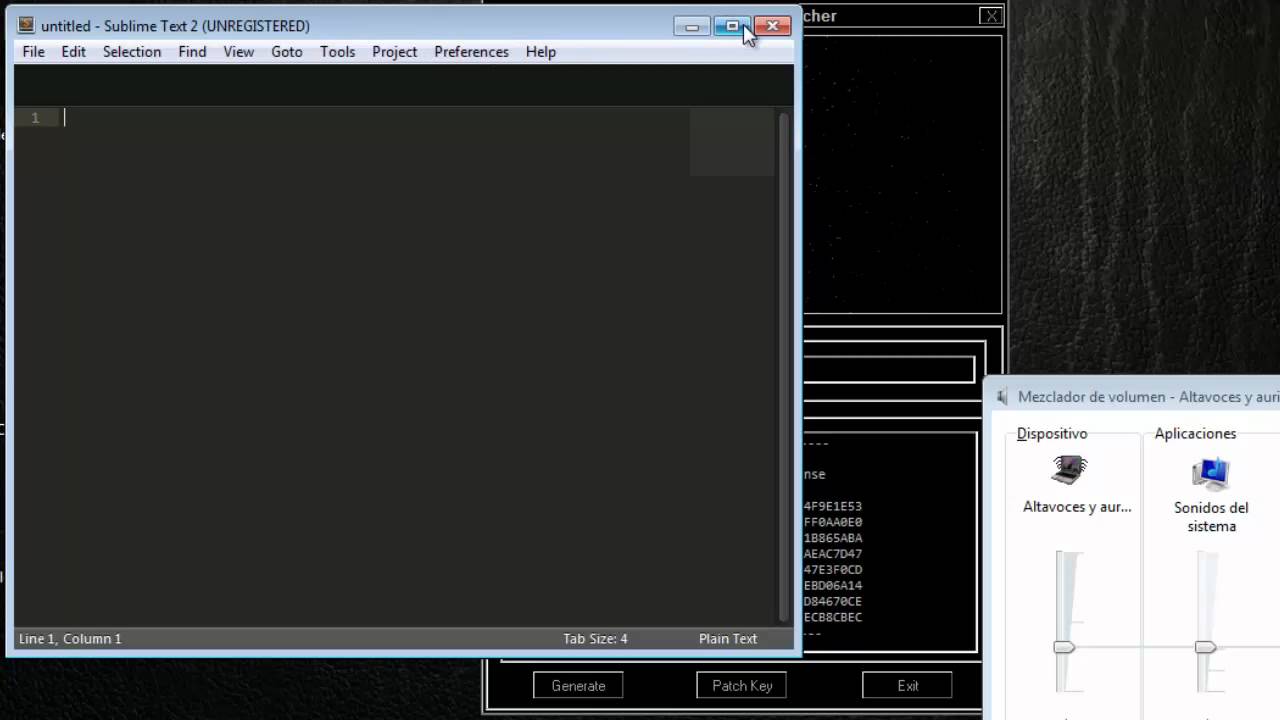The height and width of the screenshot is (720, 1280).
Task: Click the speaker icon in the mixer title bar
Action: click(1003, 397)
